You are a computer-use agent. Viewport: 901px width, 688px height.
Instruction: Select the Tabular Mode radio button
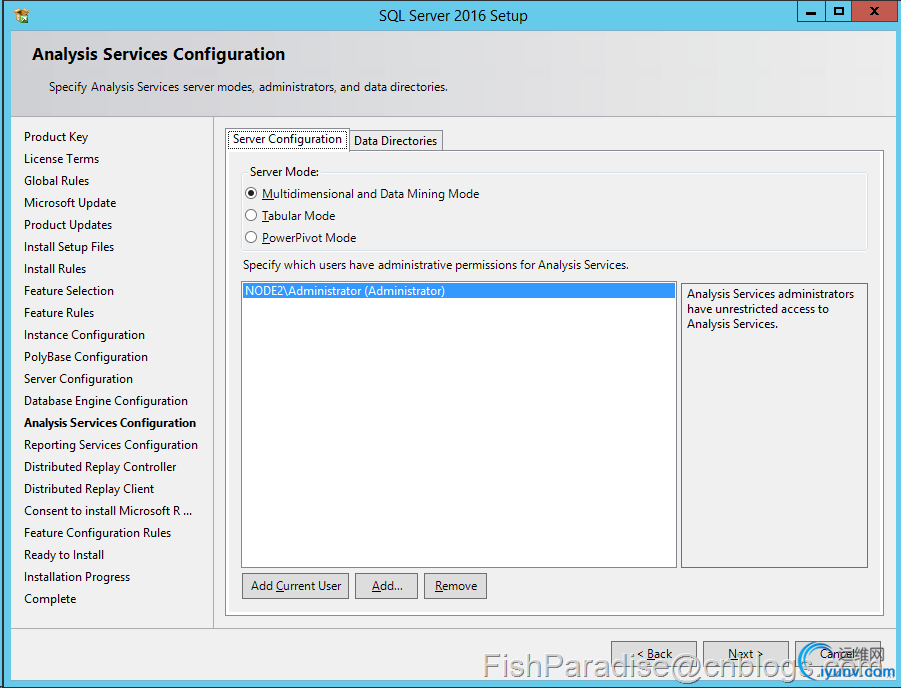click(251, 216)
